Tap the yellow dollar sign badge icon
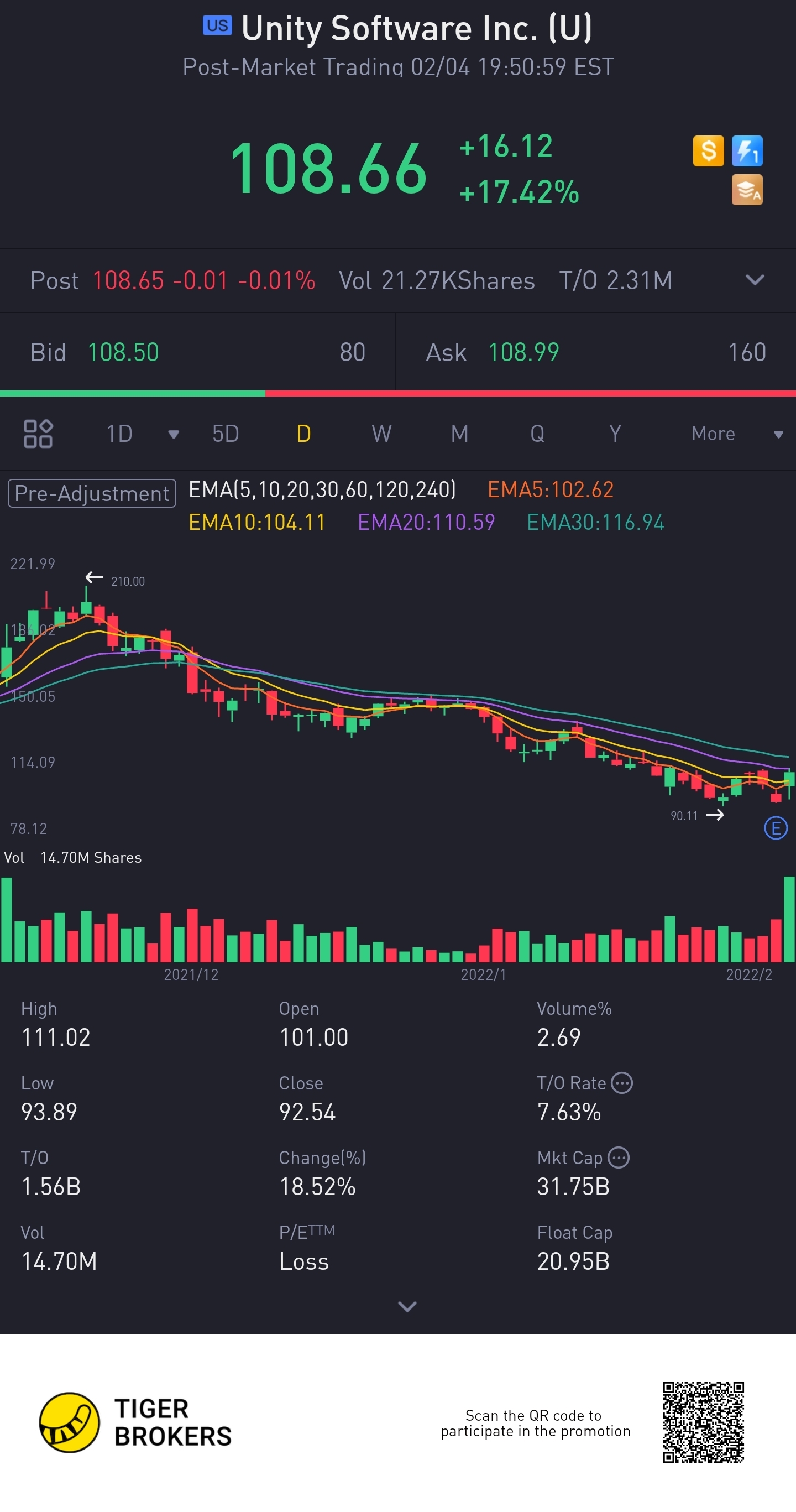This screenshot has height=1512, width=796. pos(708,151)
